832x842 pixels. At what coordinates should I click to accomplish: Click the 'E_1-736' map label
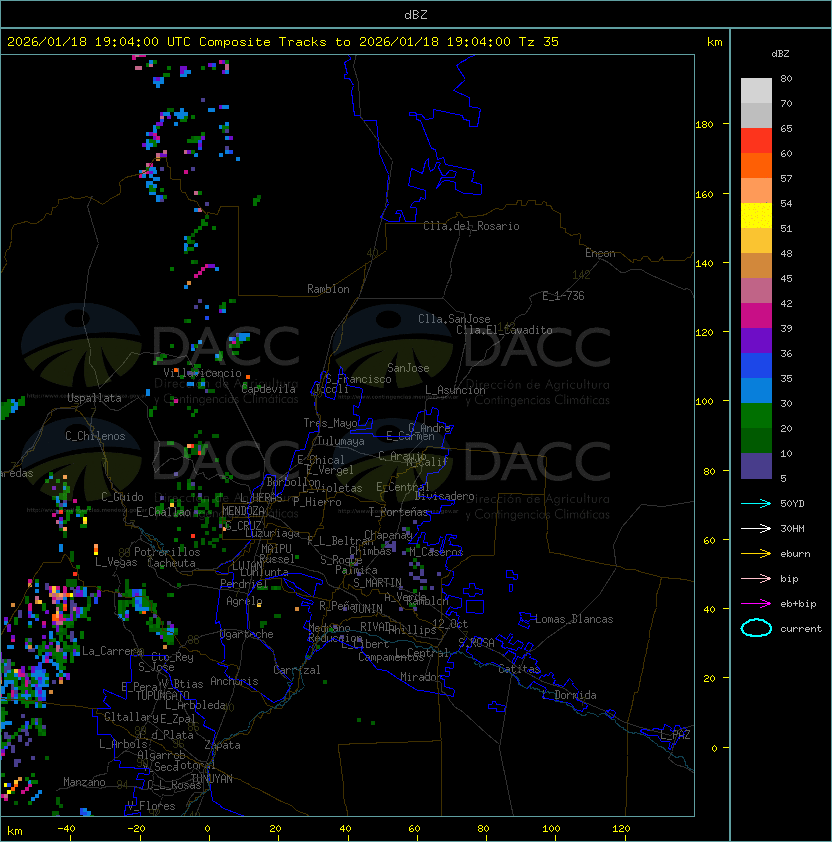coord(563,296)
